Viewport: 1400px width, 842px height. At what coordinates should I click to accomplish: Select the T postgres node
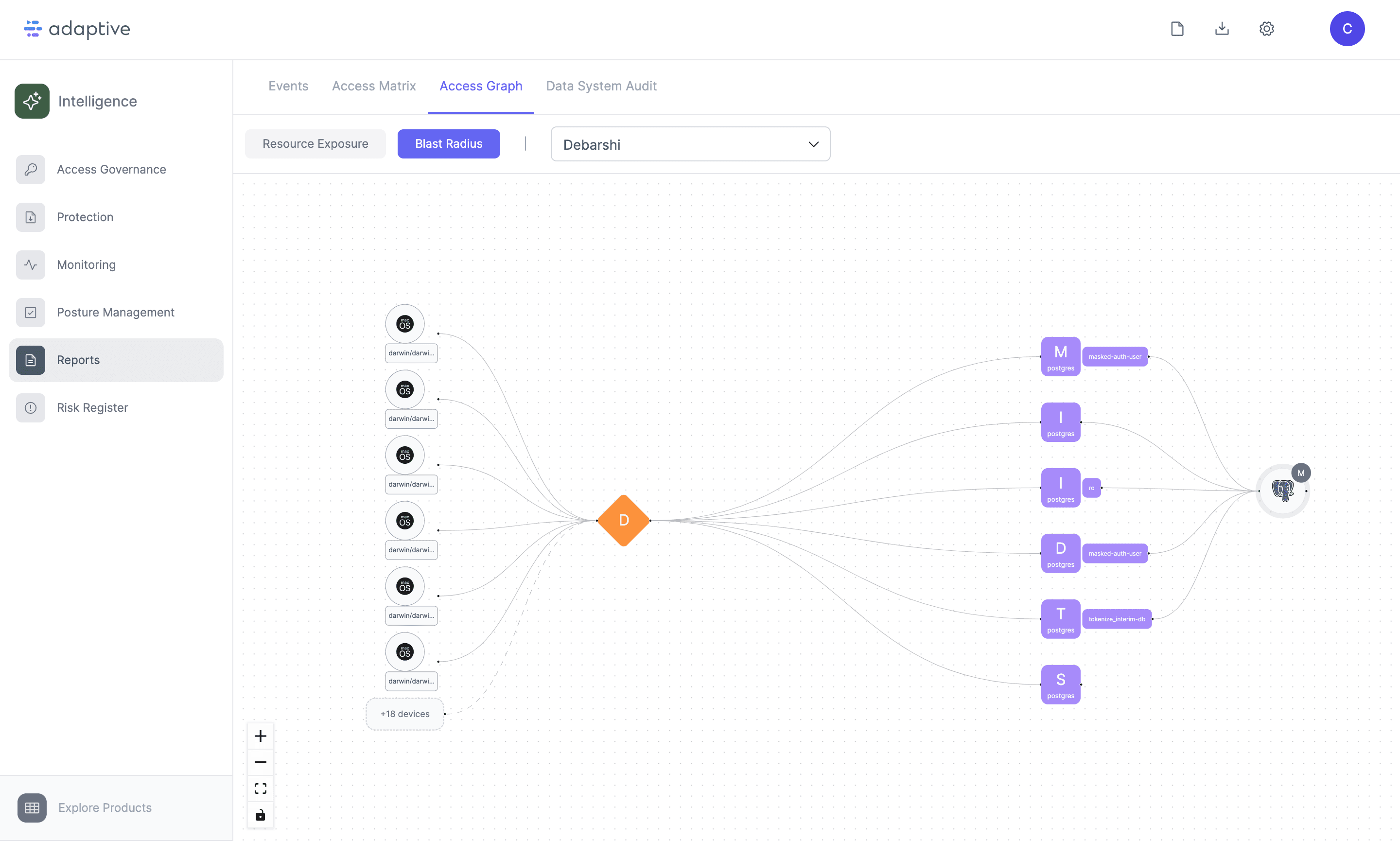1060,619
